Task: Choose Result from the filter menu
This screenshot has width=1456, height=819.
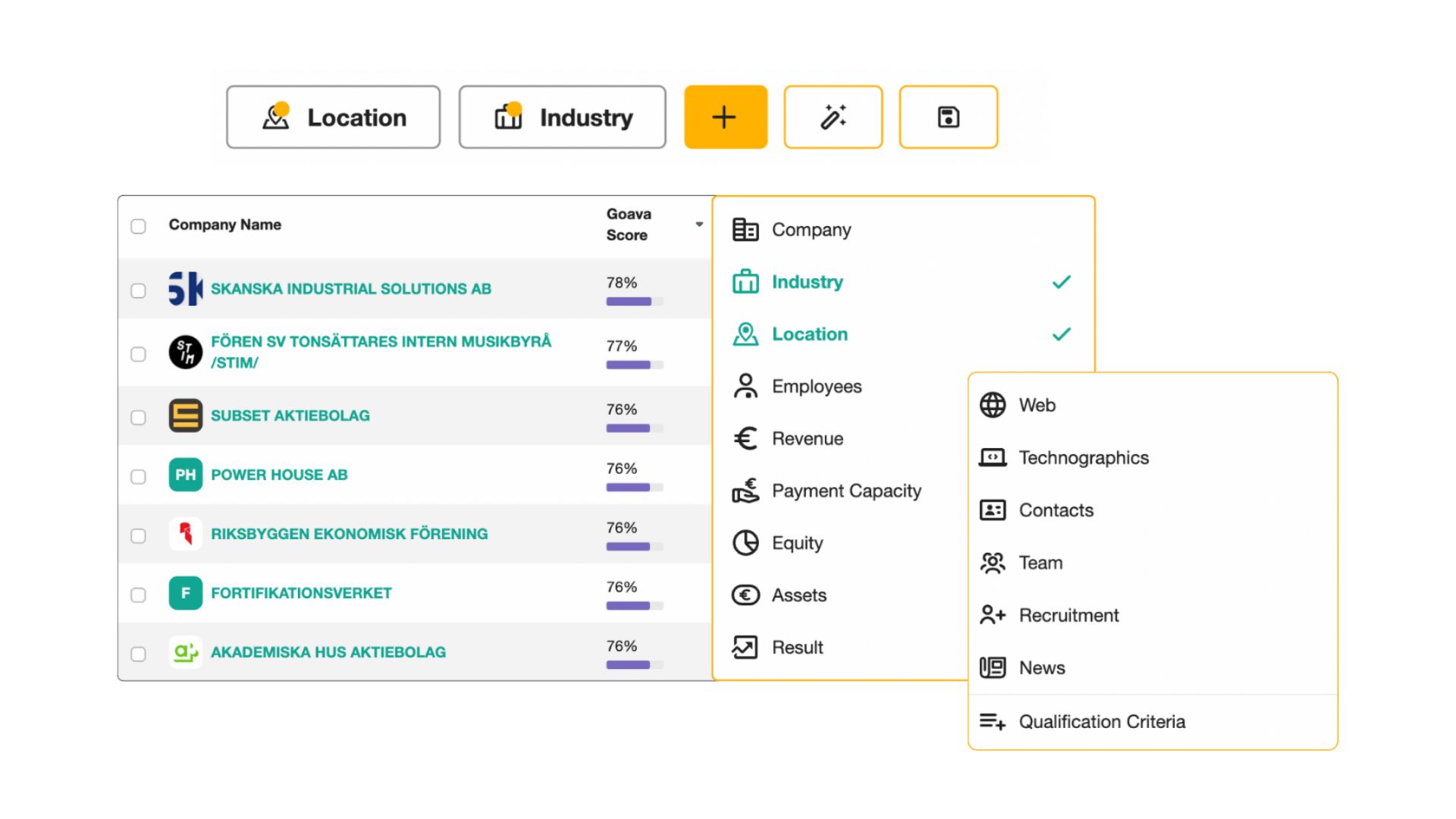Action: tap(842, 648)
